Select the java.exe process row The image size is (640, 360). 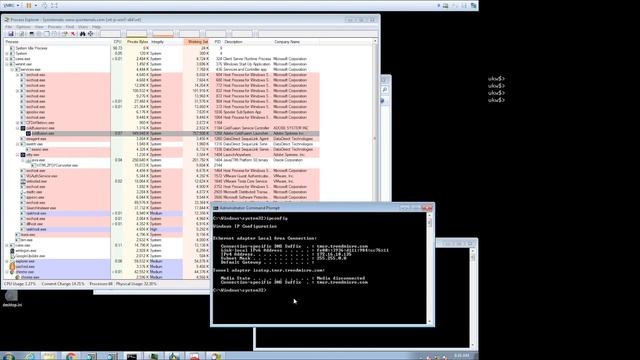click(161, 160)
